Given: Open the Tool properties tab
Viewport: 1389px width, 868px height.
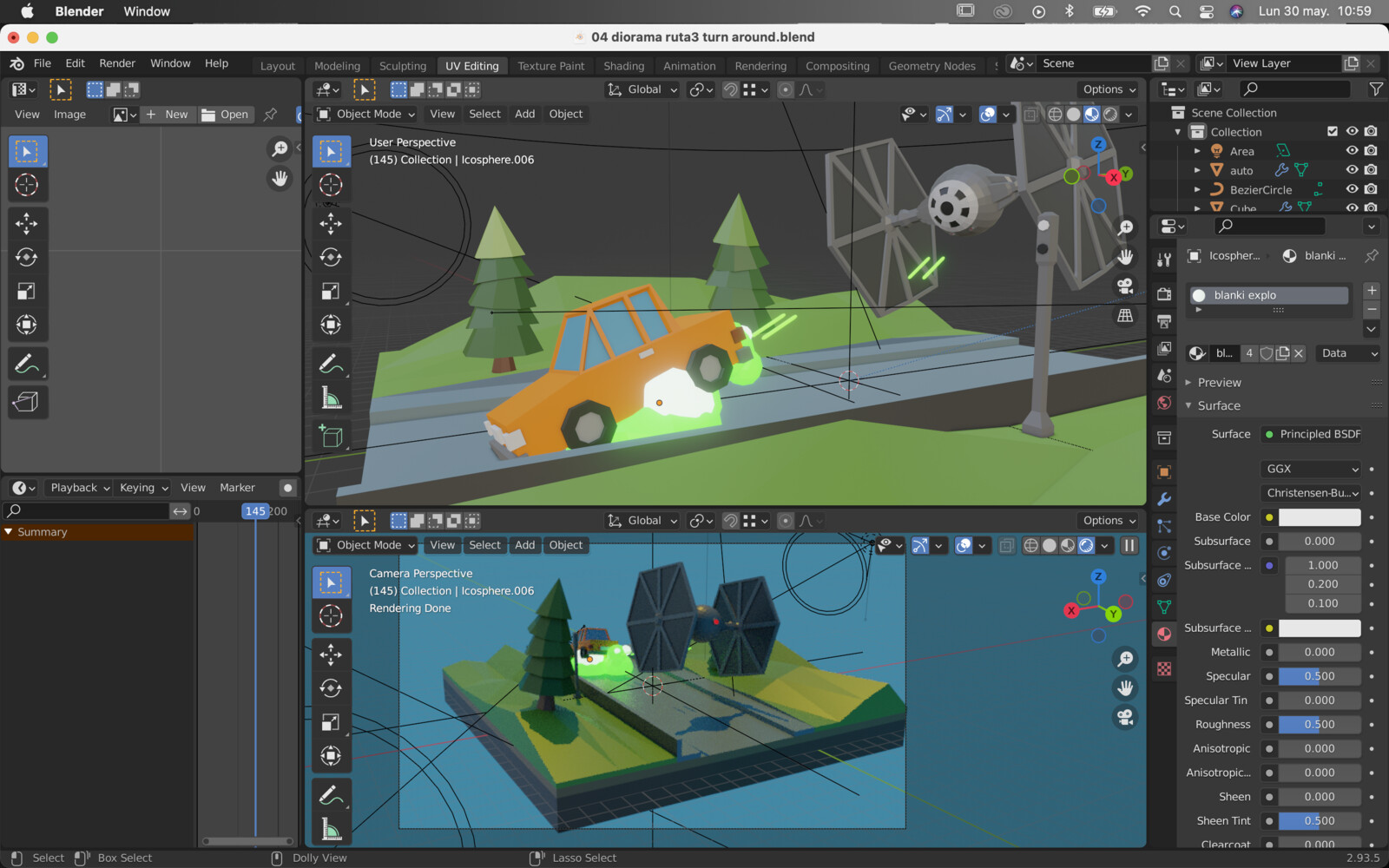Looking at the screenshot, I should pos(1164,259).
